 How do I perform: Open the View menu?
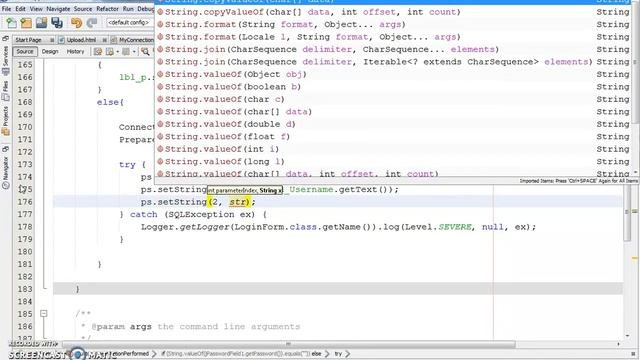pos(36,9)
